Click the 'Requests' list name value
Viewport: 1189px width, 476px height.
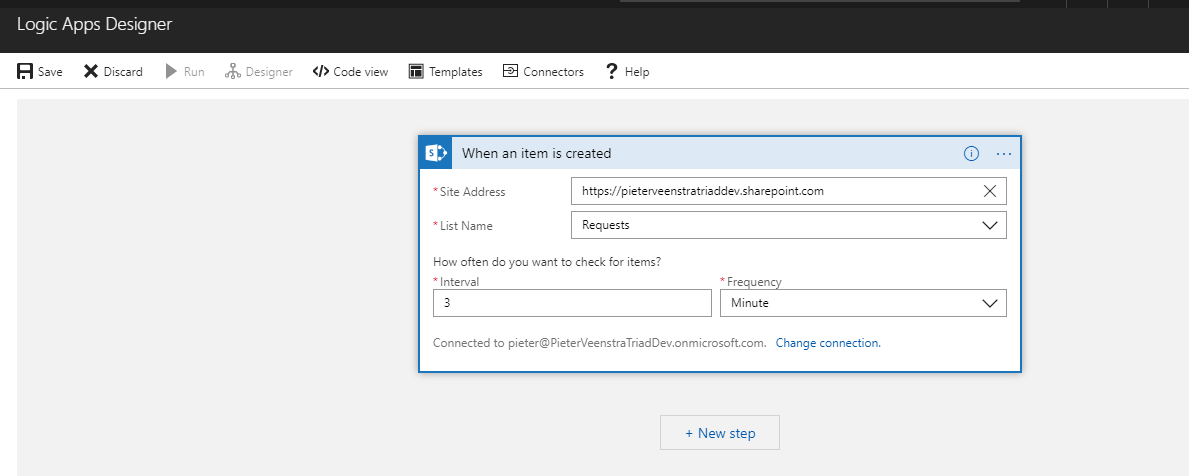[x=606, y=225]
